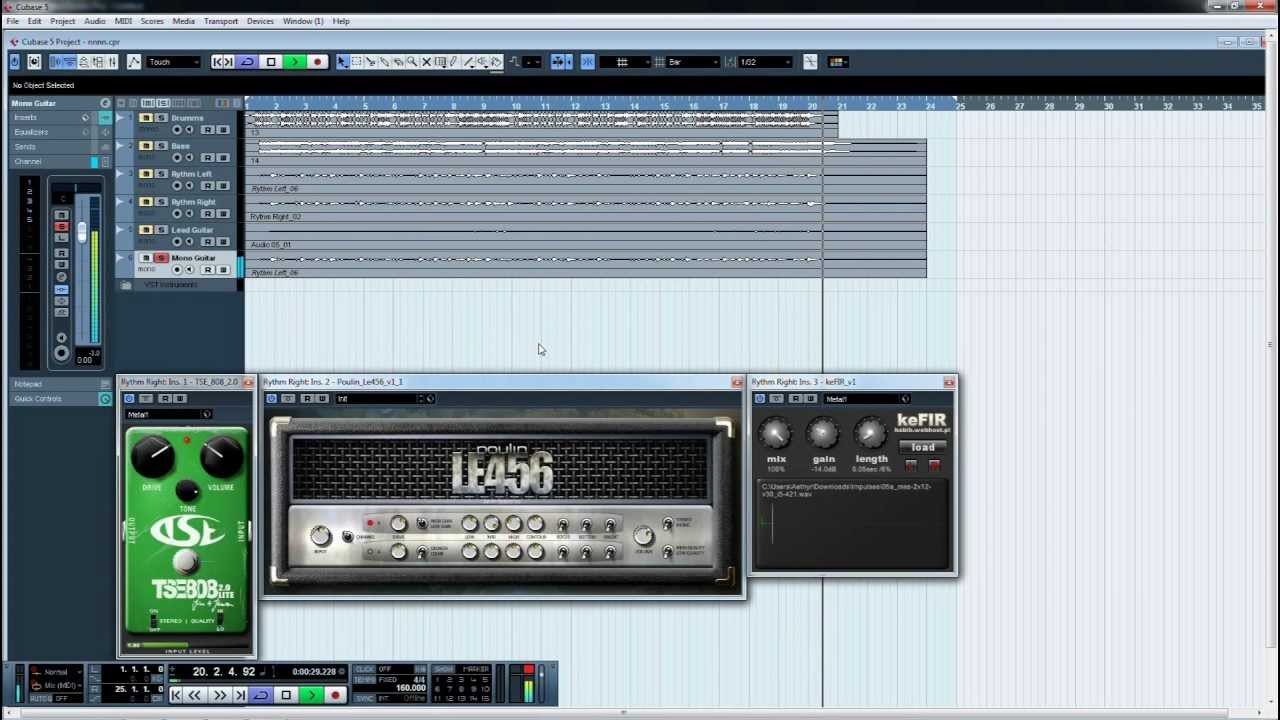Viewport: 1280px width, 720px height.
Task: Select the Zoom magnifier tool
Action: (x=412, y=62)
